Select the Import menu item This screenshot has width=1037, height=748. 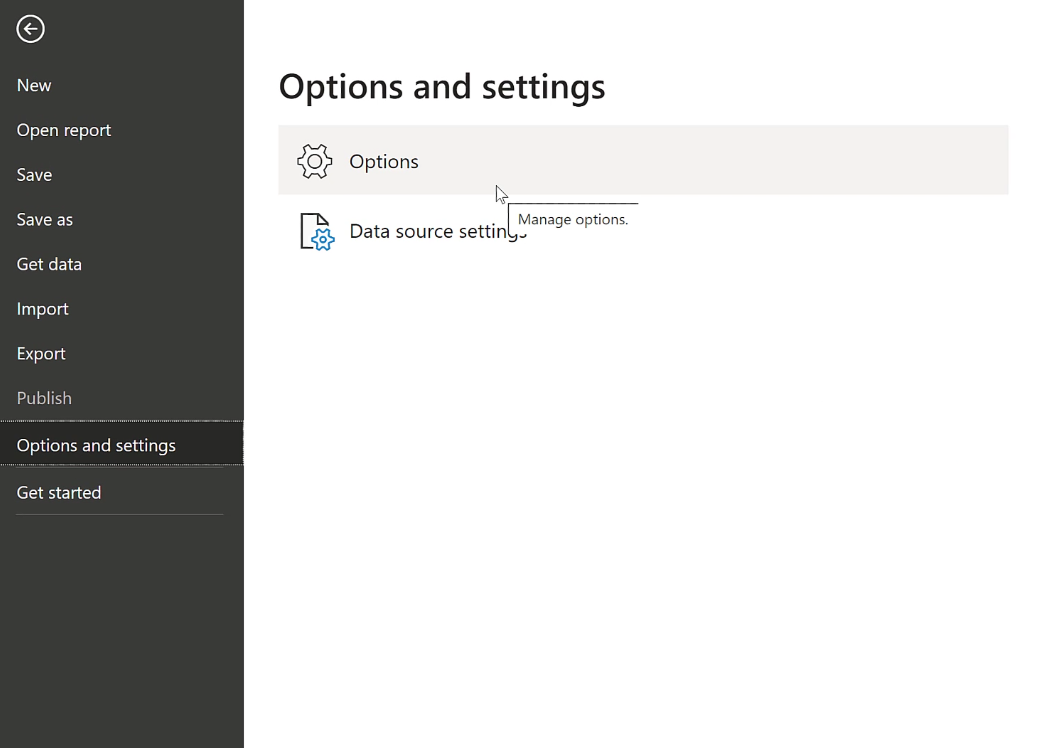click(x=42, y=309)
